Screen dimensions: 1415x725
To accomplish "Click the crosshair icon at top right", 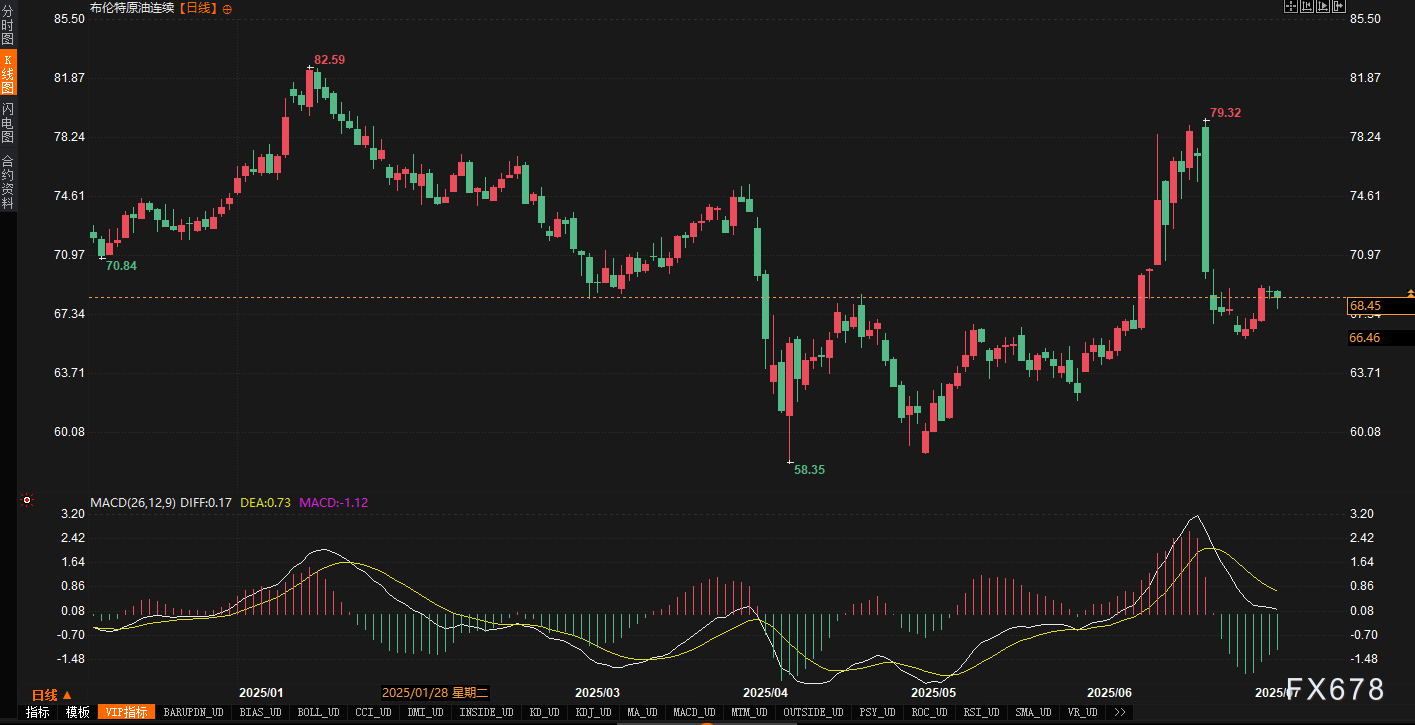I will (x=1291, y=7).
